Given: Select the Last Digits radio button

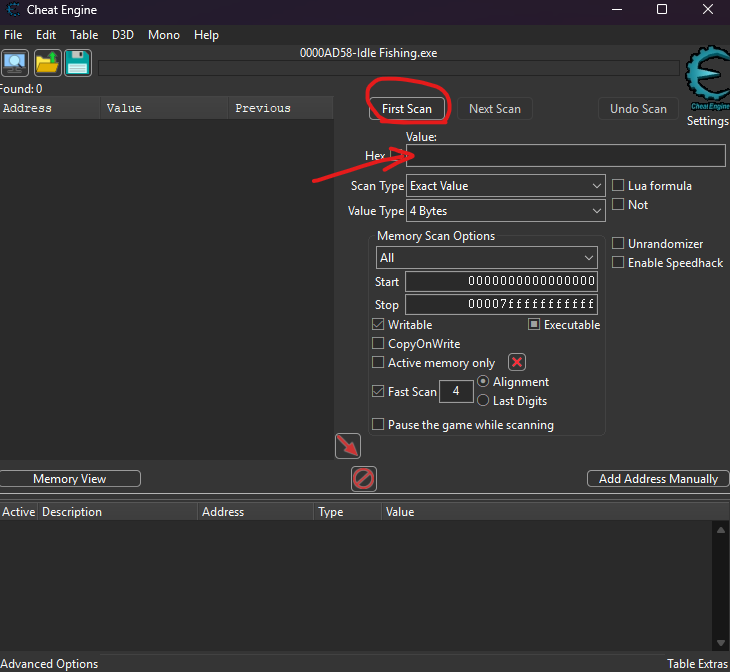Looking at the screenshot, I should click(x=484, y=401).
